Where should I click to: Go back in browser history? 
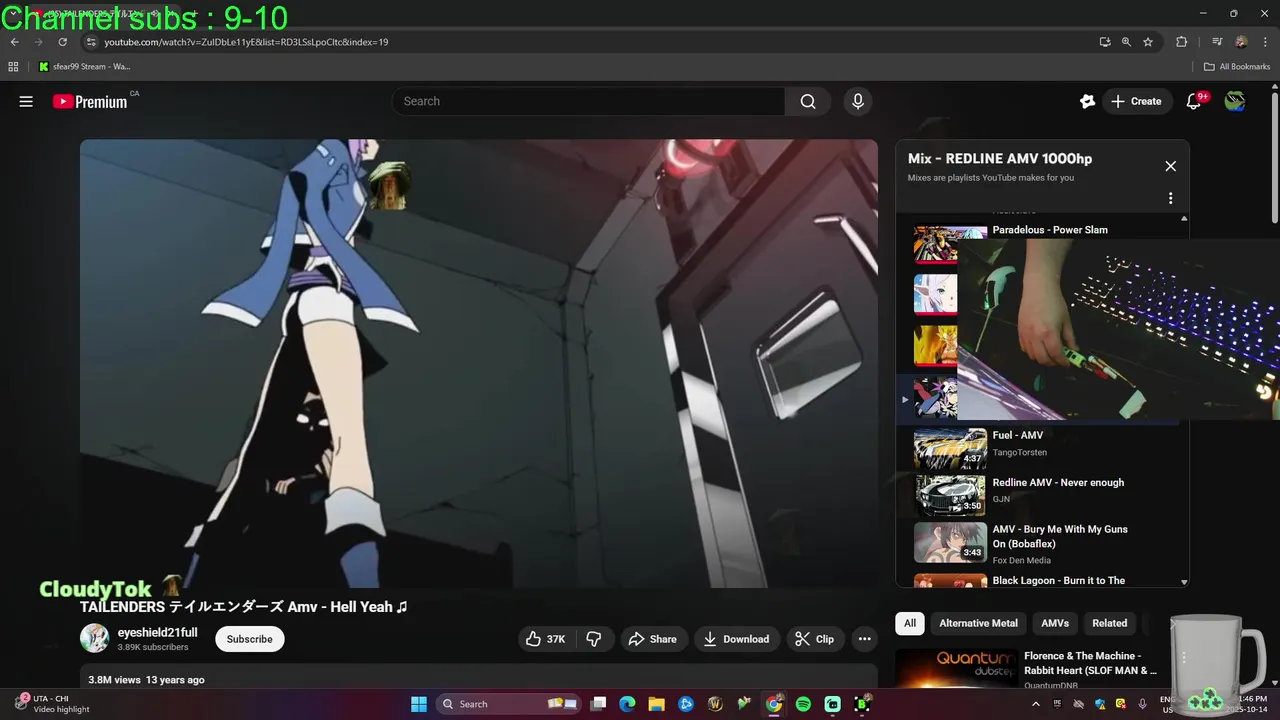point(14,42)
